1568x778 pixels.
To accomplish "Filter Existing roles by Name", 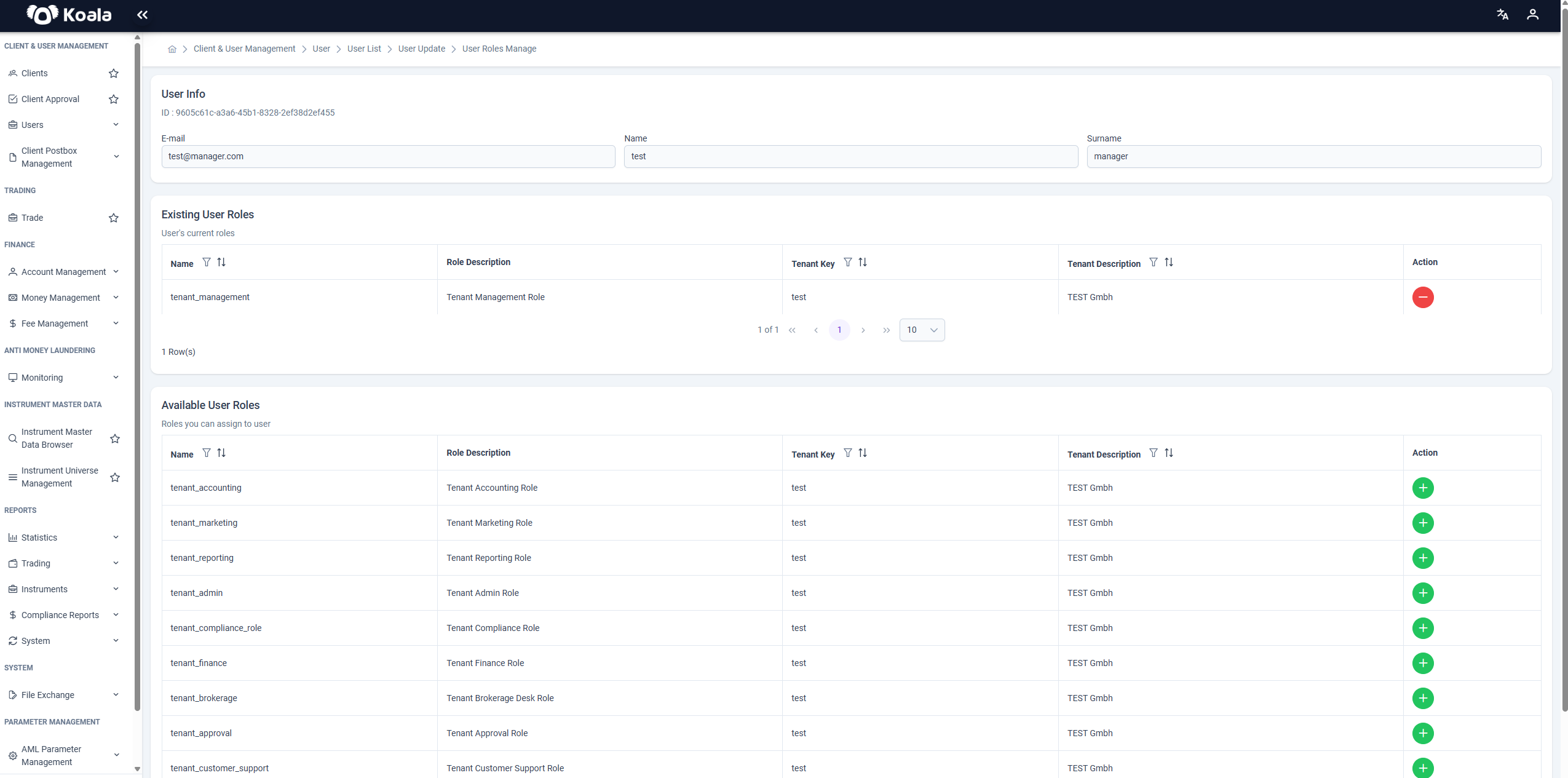I will 207,263.
